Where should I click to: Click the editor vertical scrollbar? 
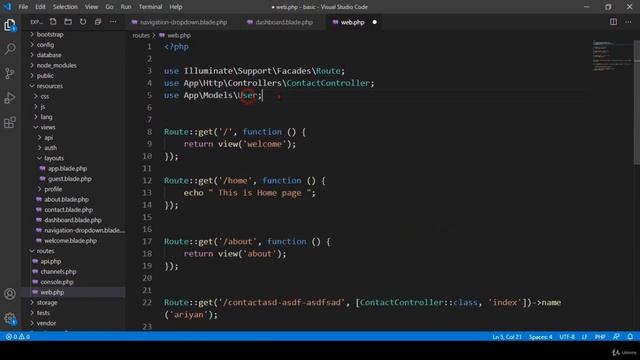click(636, 102)
